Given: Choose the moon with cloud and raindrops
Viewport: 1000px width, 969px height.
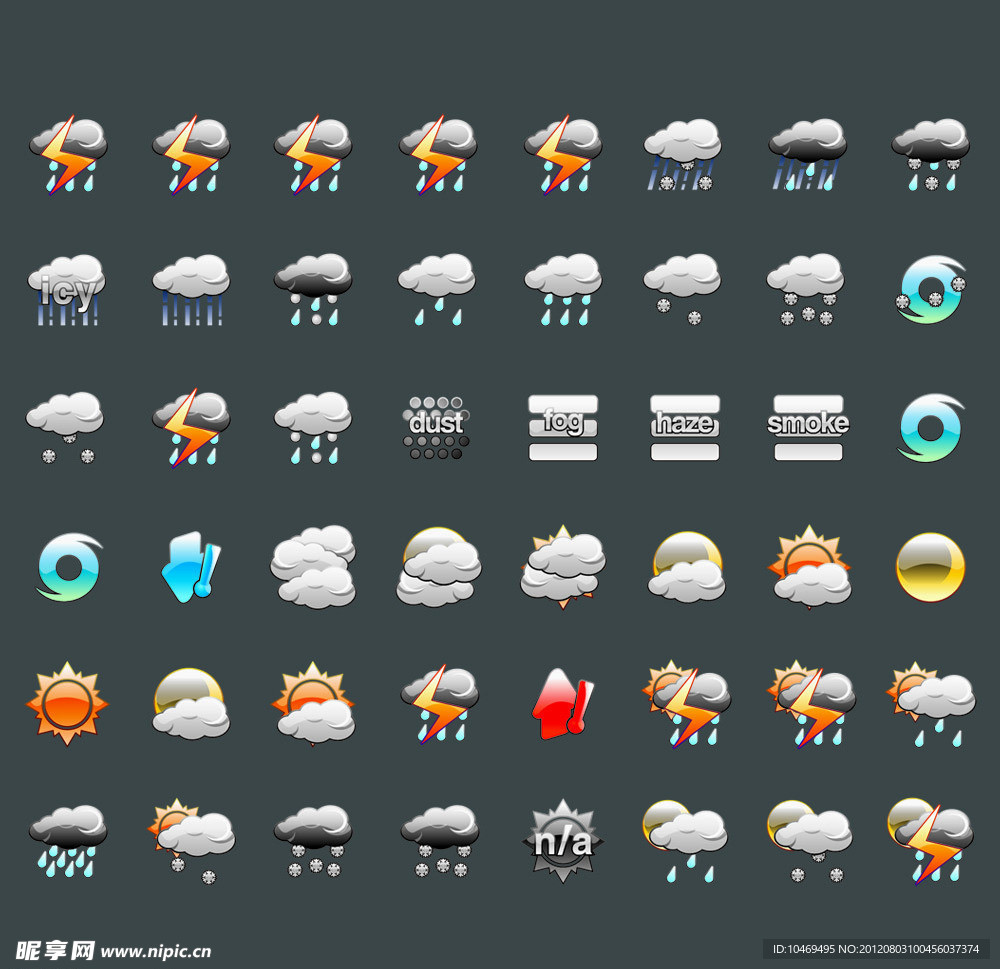Looking at the screenshot, I should coord(685,840).
